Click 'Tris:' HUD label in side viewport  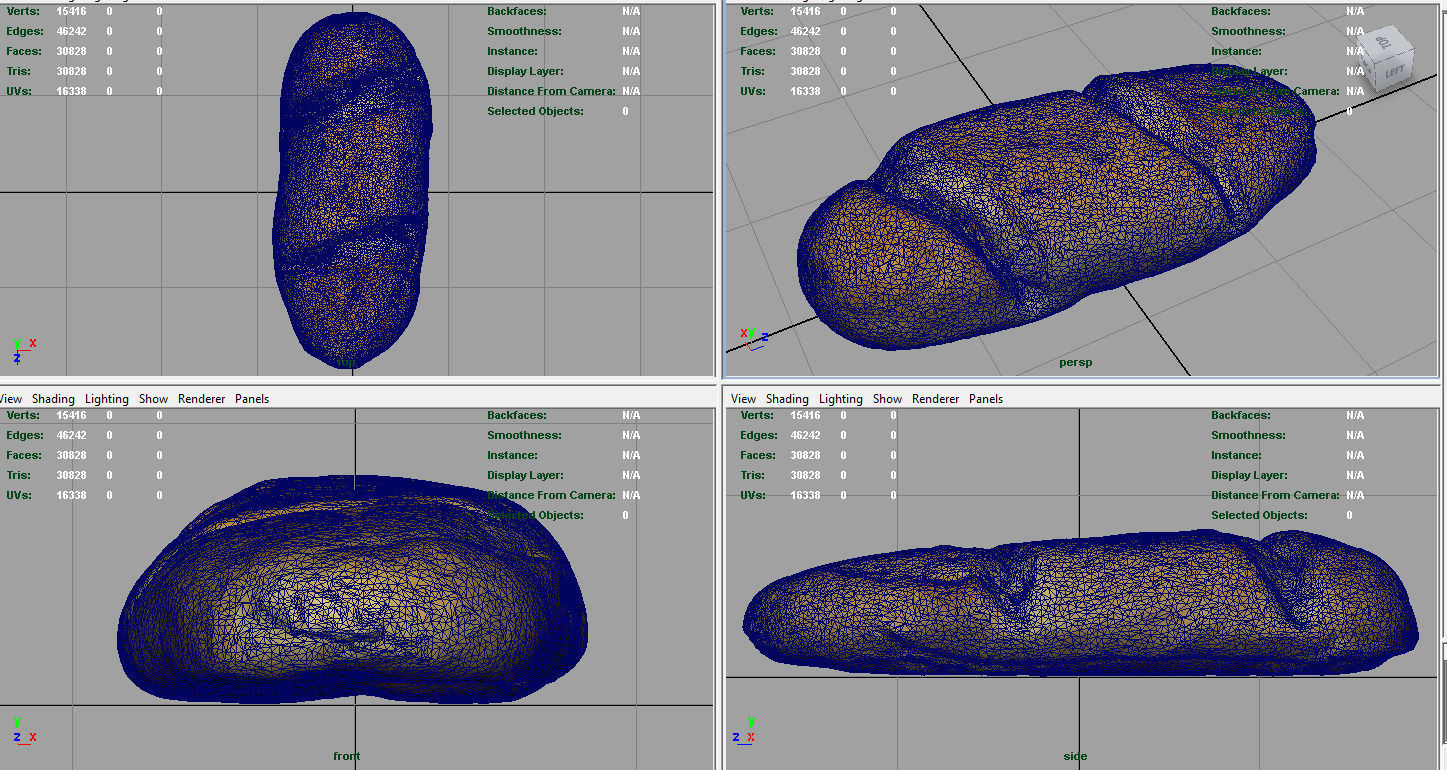tap(752, 475)
